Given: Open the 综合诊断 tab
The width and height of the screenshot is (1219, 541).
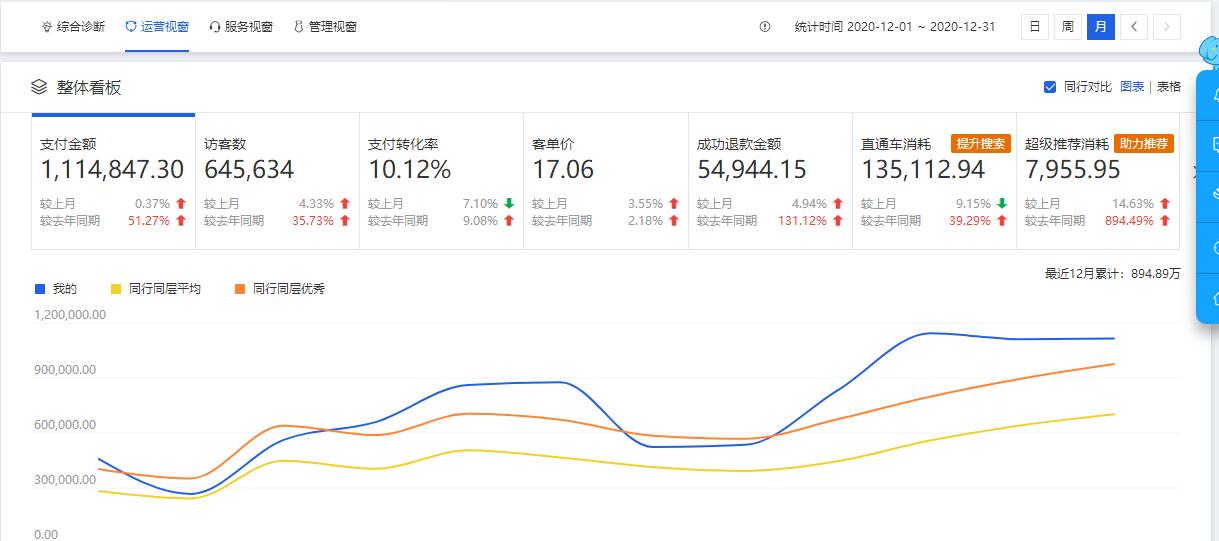Looking at the screenshot, I should [73, 27].
